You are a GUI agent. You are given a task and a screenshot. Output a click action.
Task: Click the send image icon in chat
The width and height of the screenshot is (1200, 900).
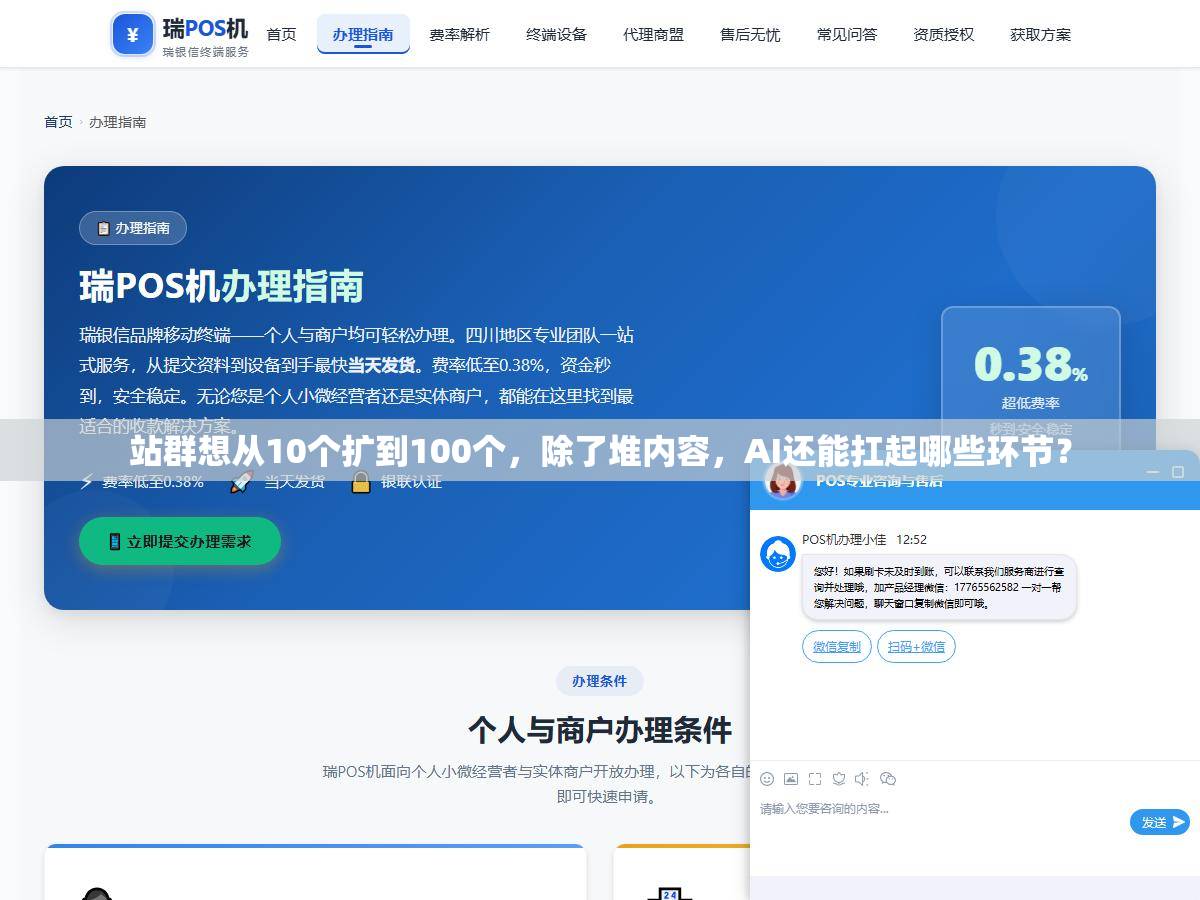[x=791, y=779]
